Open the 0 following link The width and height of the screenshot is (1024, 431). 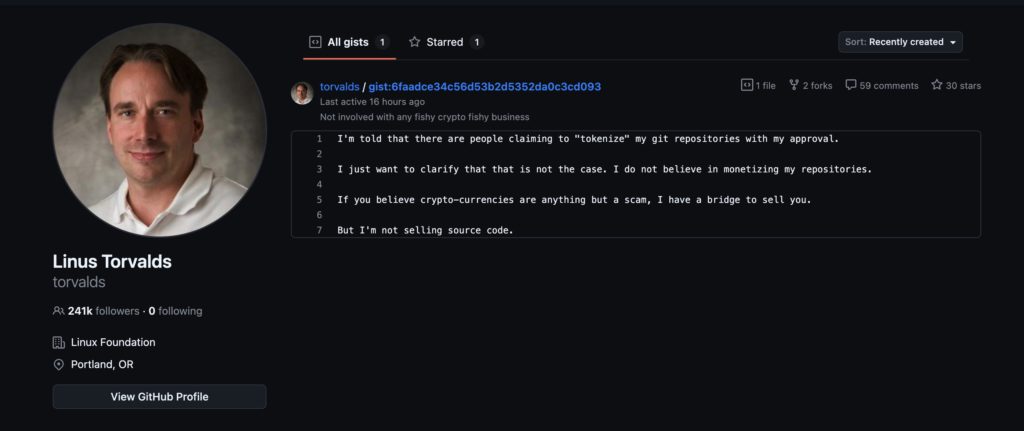pos(175,311)
